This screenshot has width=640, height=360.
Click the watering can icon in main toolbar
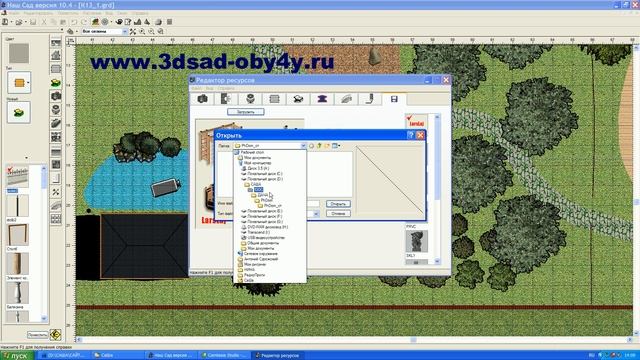point(119,22)
